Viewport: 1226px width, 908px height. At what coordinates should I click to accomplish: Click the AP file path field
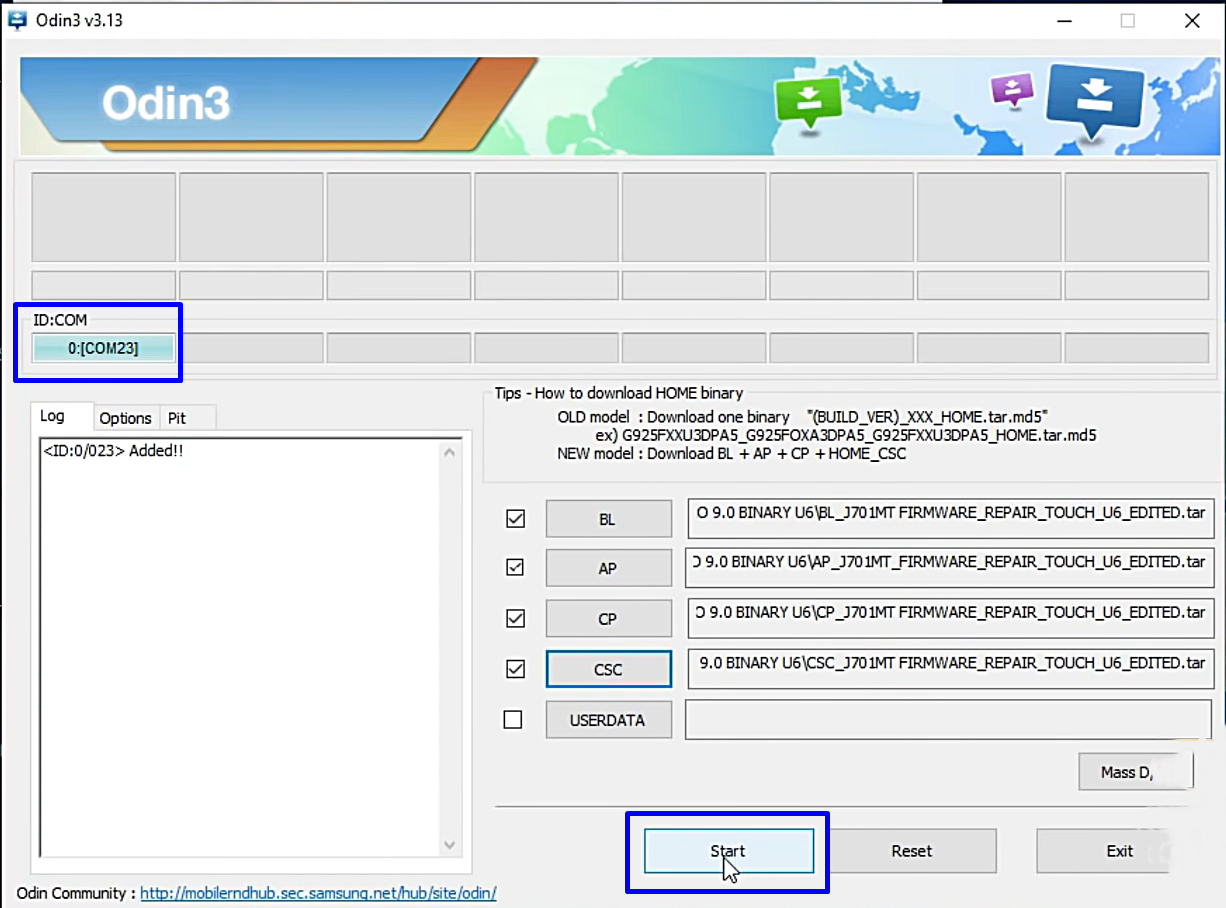948,568
